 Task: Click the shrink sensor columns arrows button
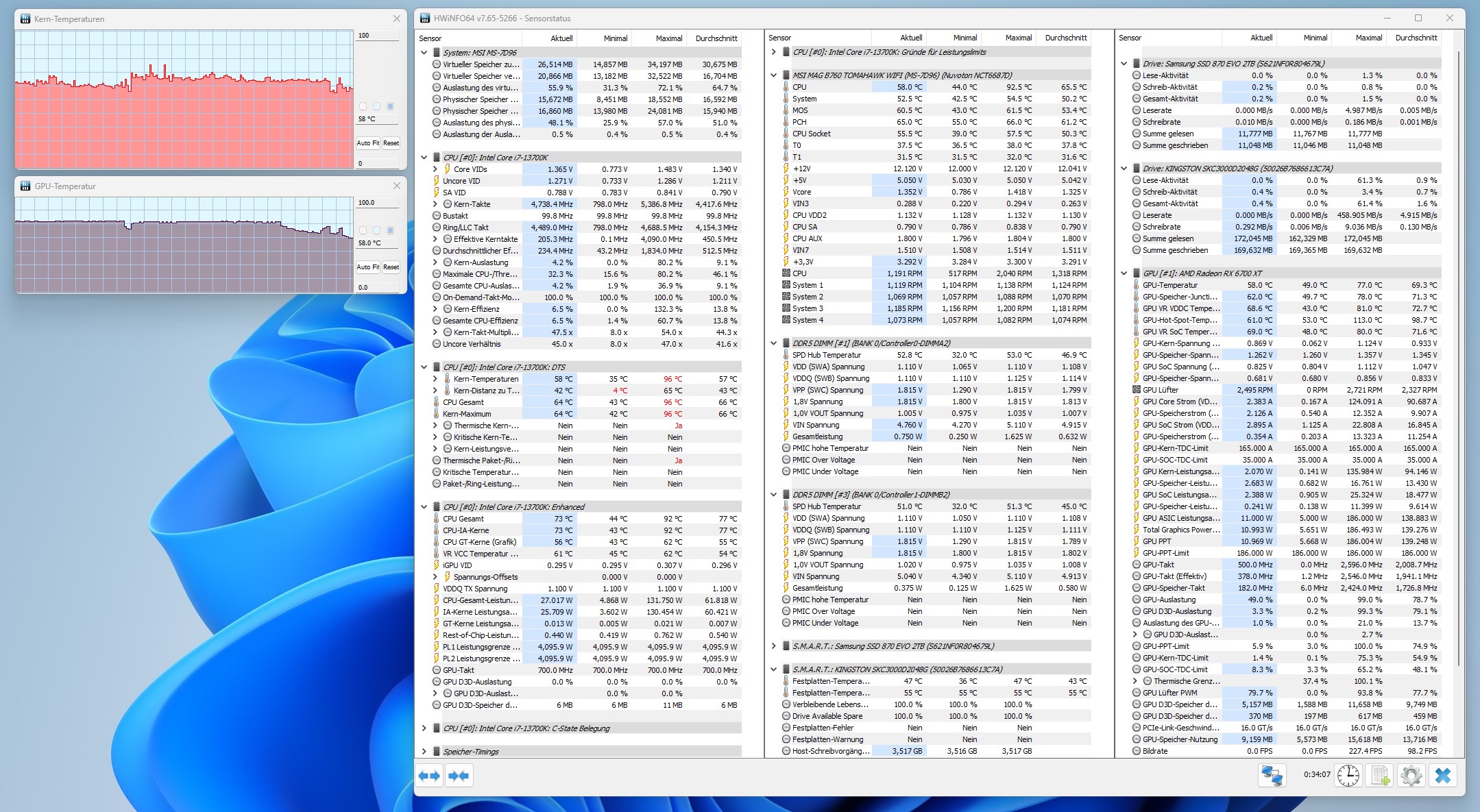459,776
